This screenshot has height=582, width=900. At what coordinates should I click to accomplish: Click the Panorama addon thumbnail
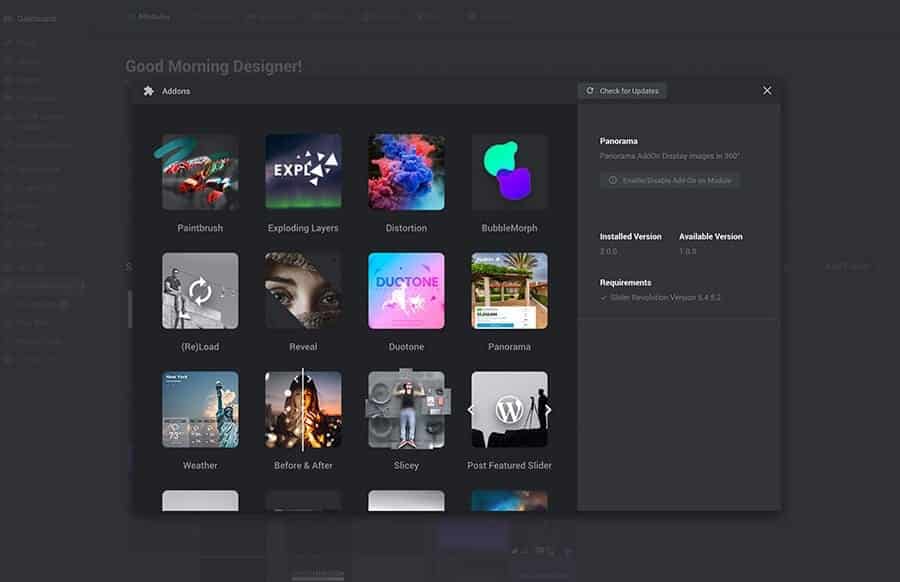pyautogui.click(x=509, y=291)
